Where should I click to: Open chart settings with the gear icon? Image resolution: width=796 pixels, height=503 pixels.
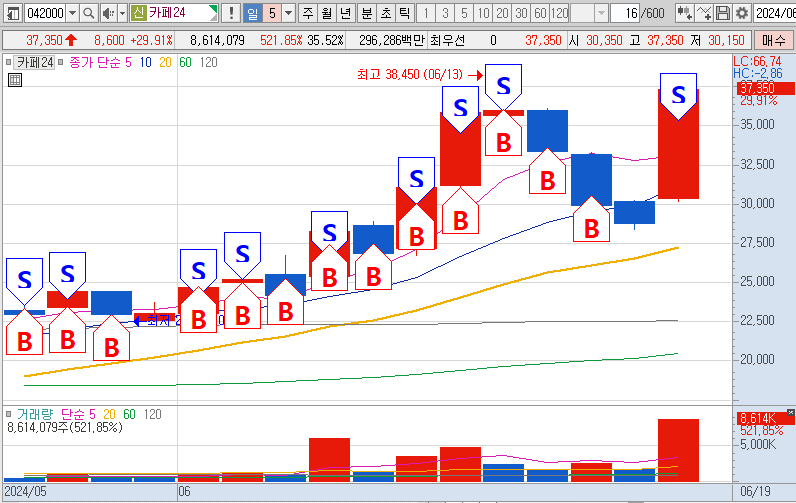[x=742, y=13]
